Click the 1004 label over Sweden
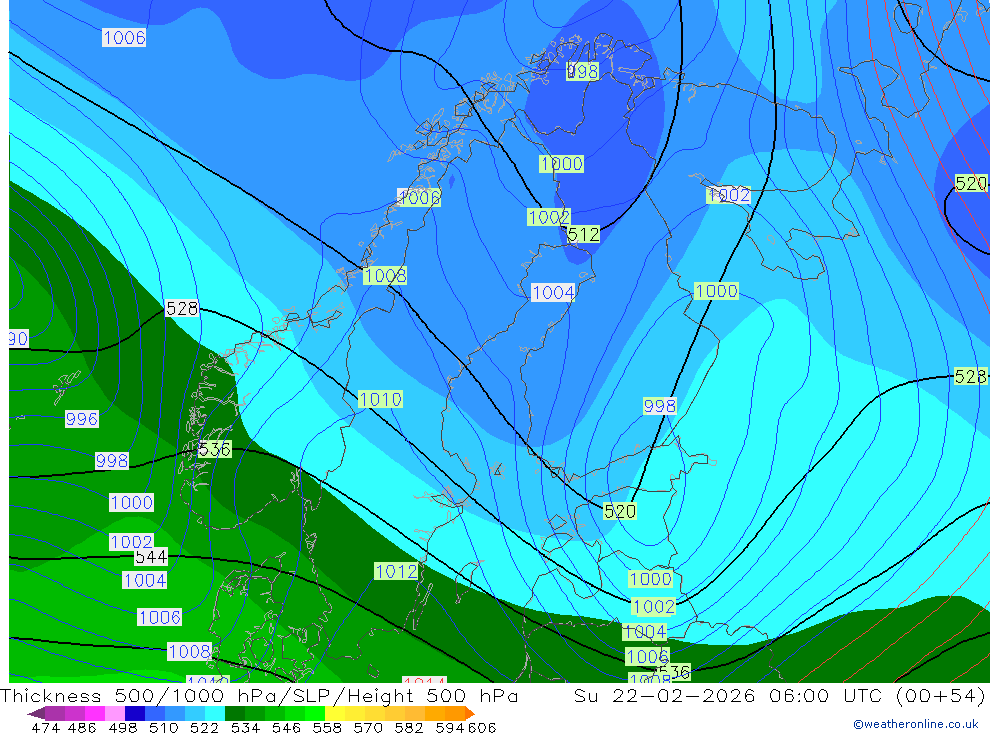Viewport: 1000px width, 733px height. (x=553, y=292)
